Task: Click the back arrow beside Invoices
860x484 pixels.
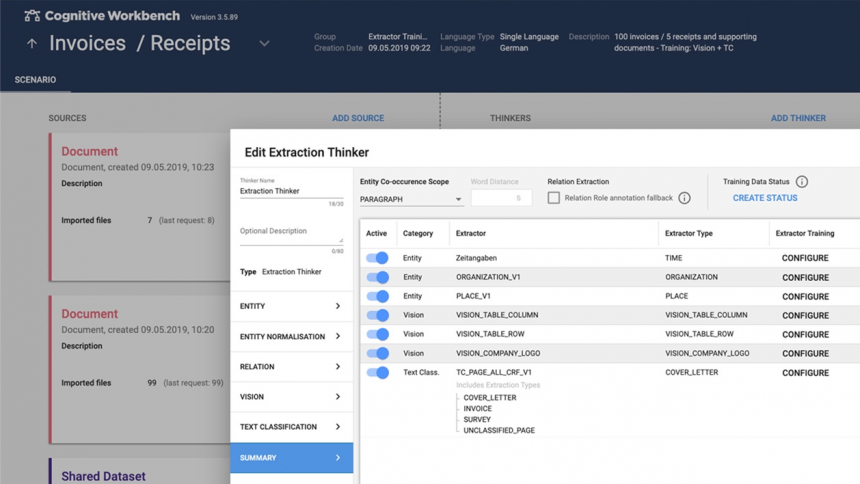Action: (32, 44)
